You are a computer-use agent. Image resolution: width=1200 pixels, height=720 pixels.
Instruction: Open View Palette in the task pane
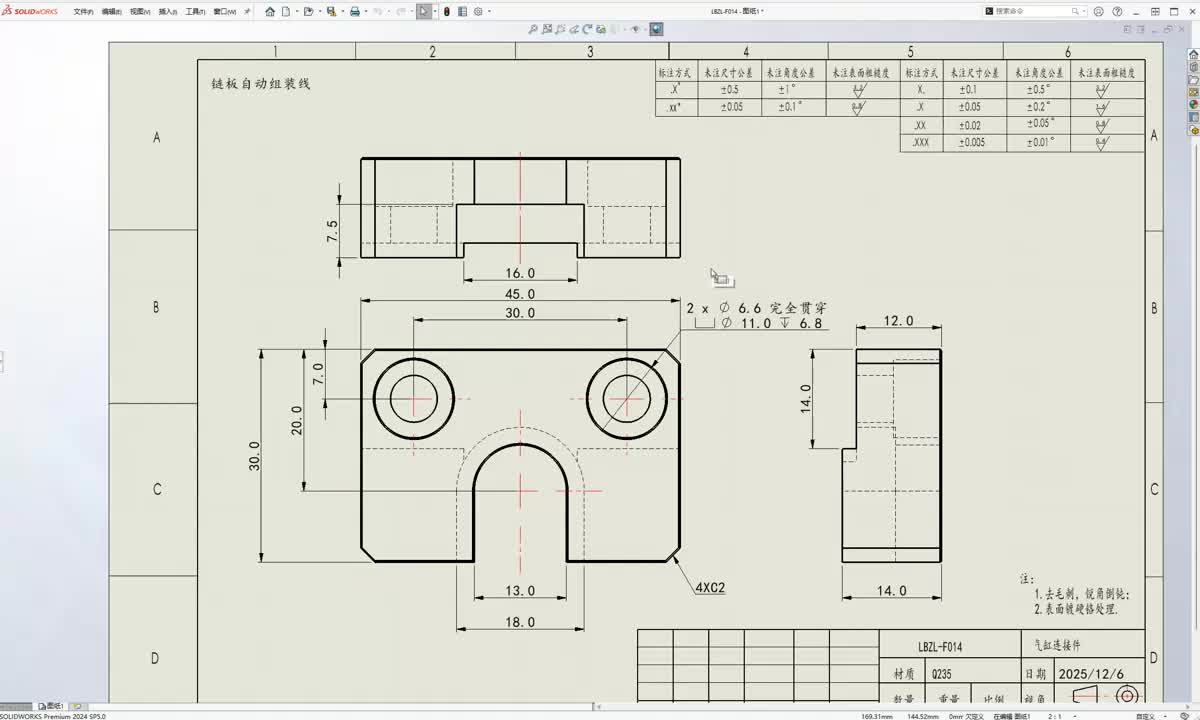click(x=1194, y=92)
